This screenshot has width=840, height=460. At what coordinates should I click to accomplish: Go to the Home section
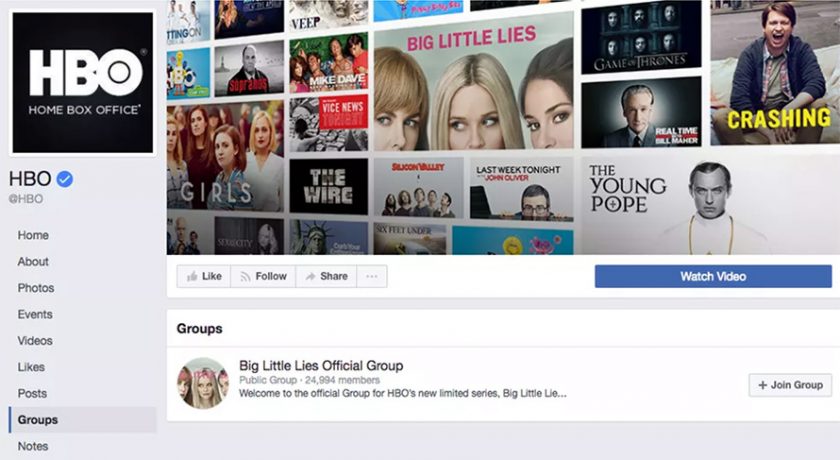pyautogui.click(x=33, y=235)
